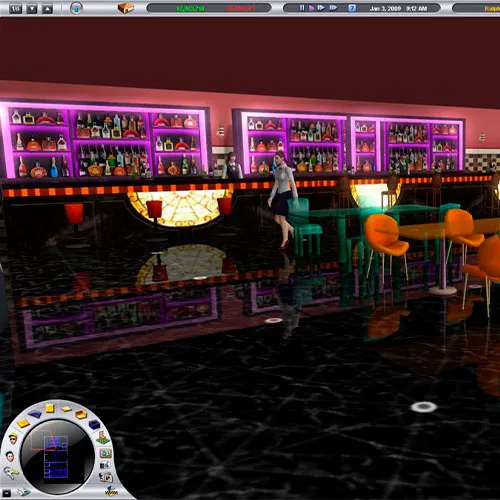Image resolution: width=500 pixels, height=500 pixels.
Task: Go down one floor with down arrow
Action: click(32, 9)
